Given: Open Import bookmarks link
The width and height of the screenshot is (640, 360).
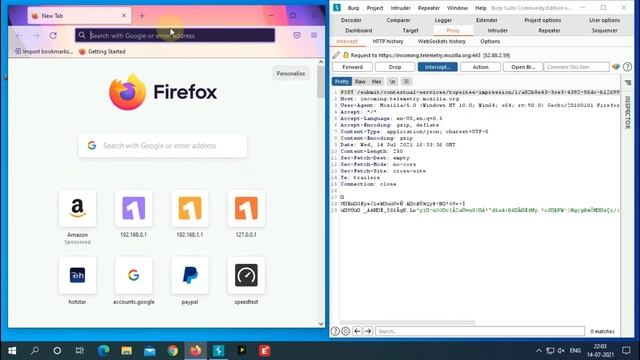Looking at the screenshot, I should coord(44,51).
